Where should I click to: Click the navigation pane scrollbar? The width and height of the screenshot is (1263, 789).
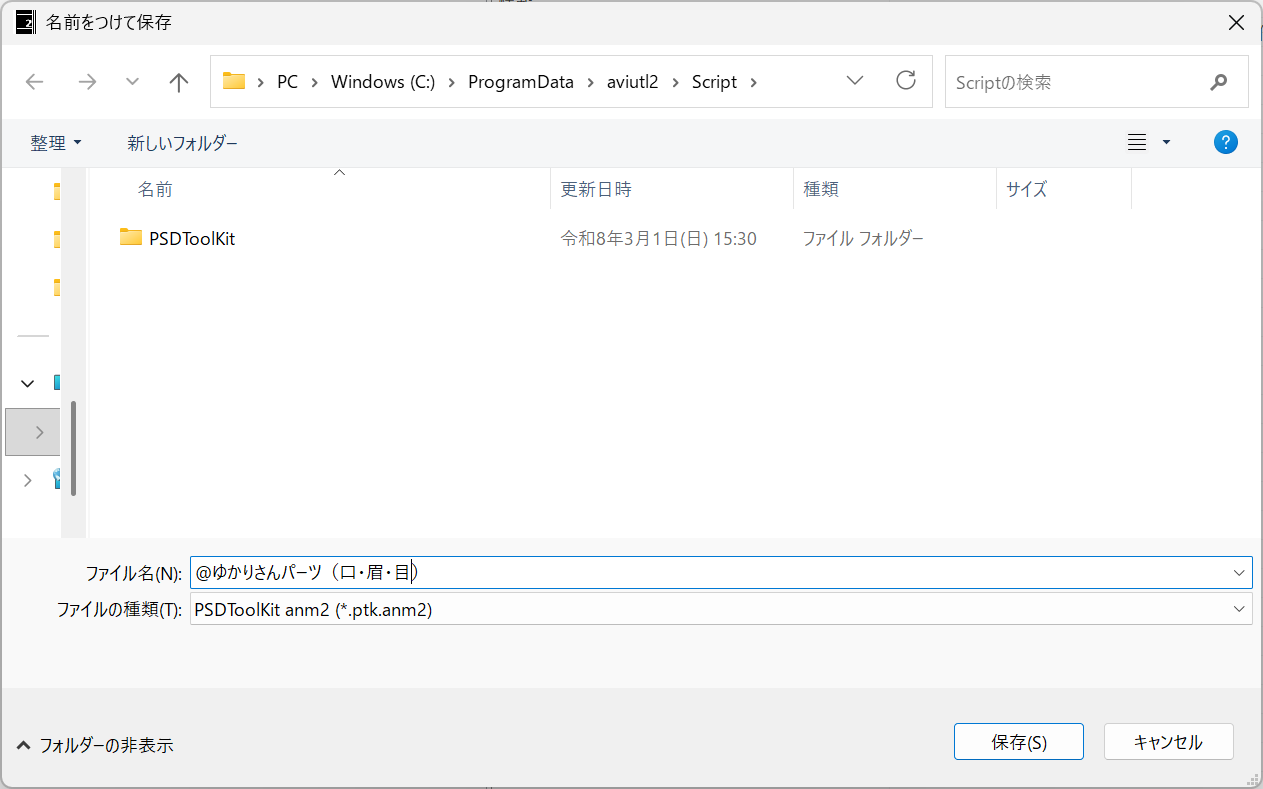click(x=74, y=448)
